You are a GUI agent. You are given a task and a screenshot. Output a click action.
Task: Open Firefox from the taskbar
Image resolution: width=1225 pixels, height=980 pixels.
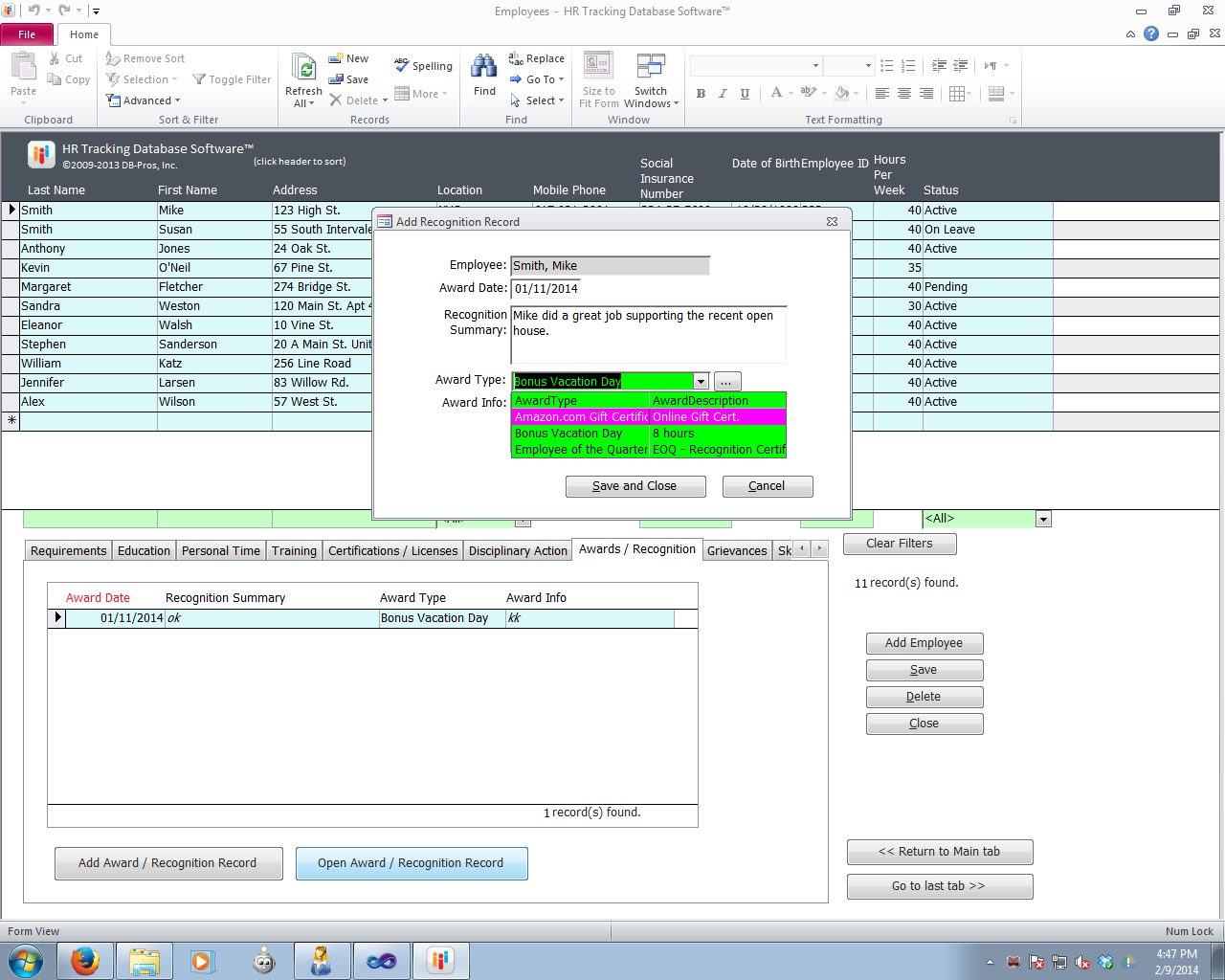point(85,960)
